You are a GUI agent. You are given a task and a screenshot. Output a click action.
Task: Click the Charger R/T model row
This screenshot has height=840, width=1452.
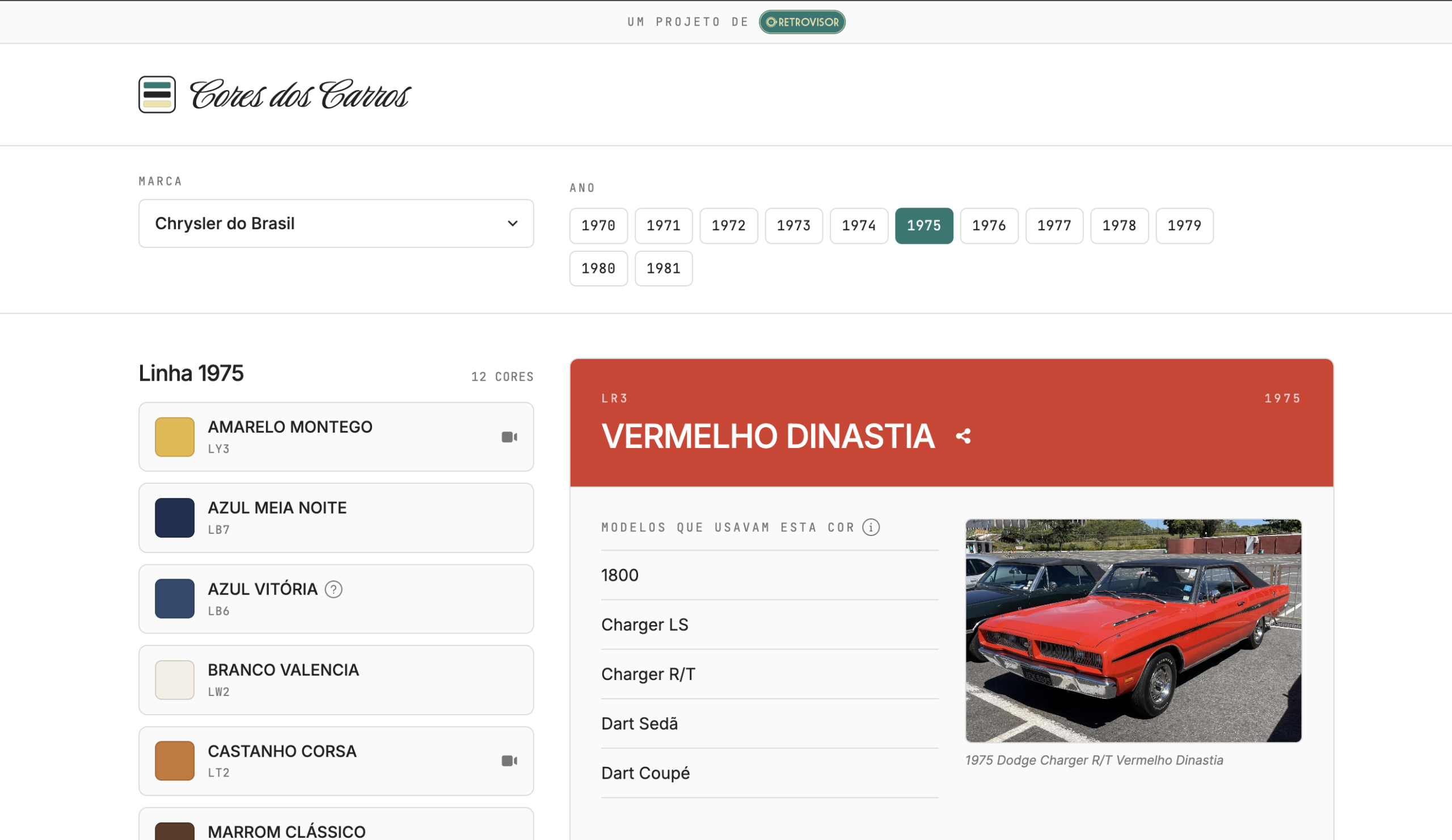pyautogui.click(x=770, y=674)
